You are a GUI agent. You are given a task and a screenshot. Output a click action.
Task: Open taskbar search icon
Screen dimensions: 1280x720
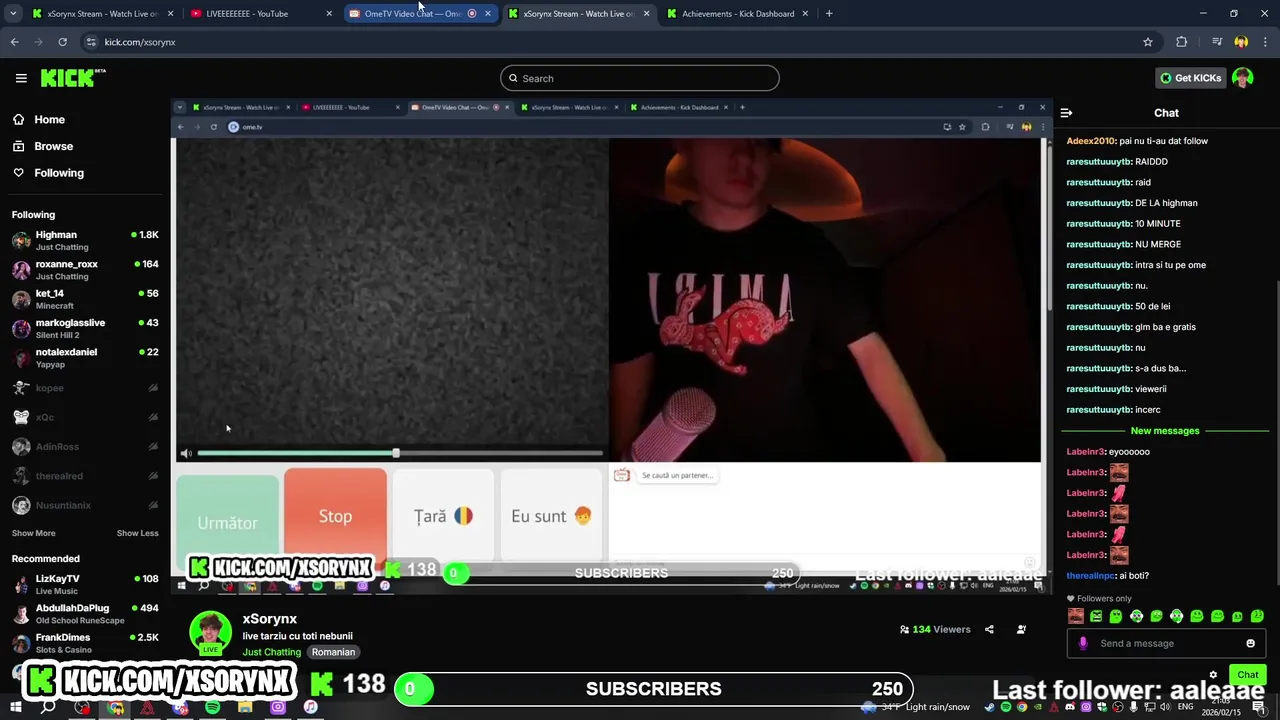tap(48, 707)
